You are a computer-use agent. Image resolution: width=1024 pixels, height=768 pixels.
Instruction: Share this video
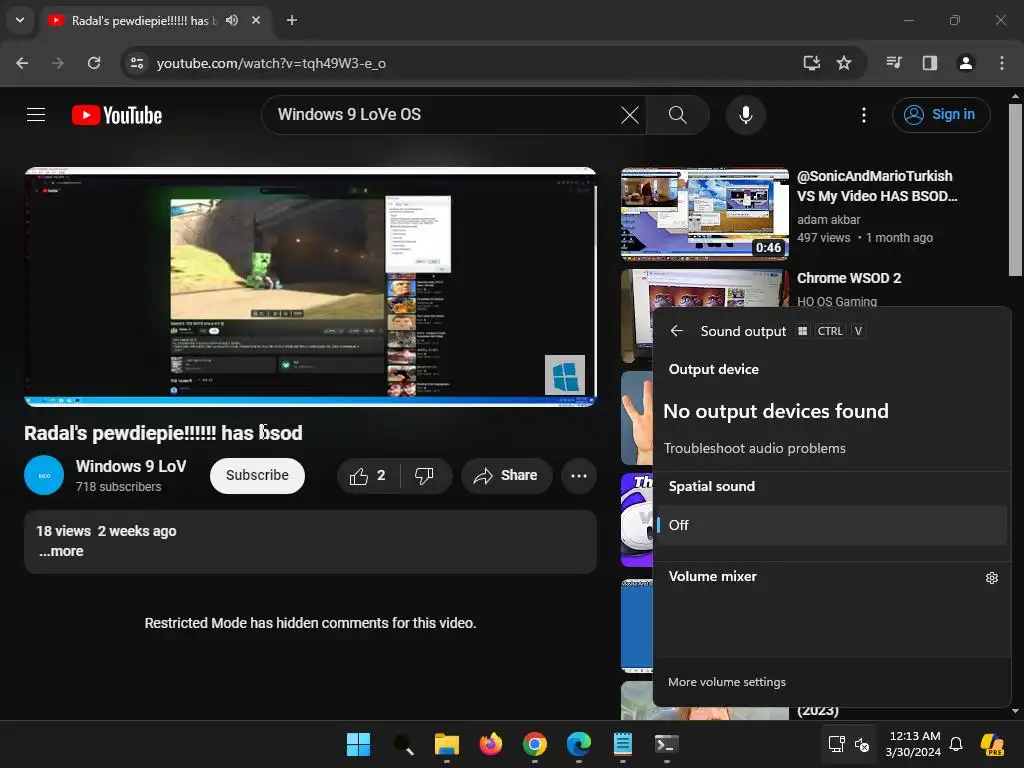506,476
